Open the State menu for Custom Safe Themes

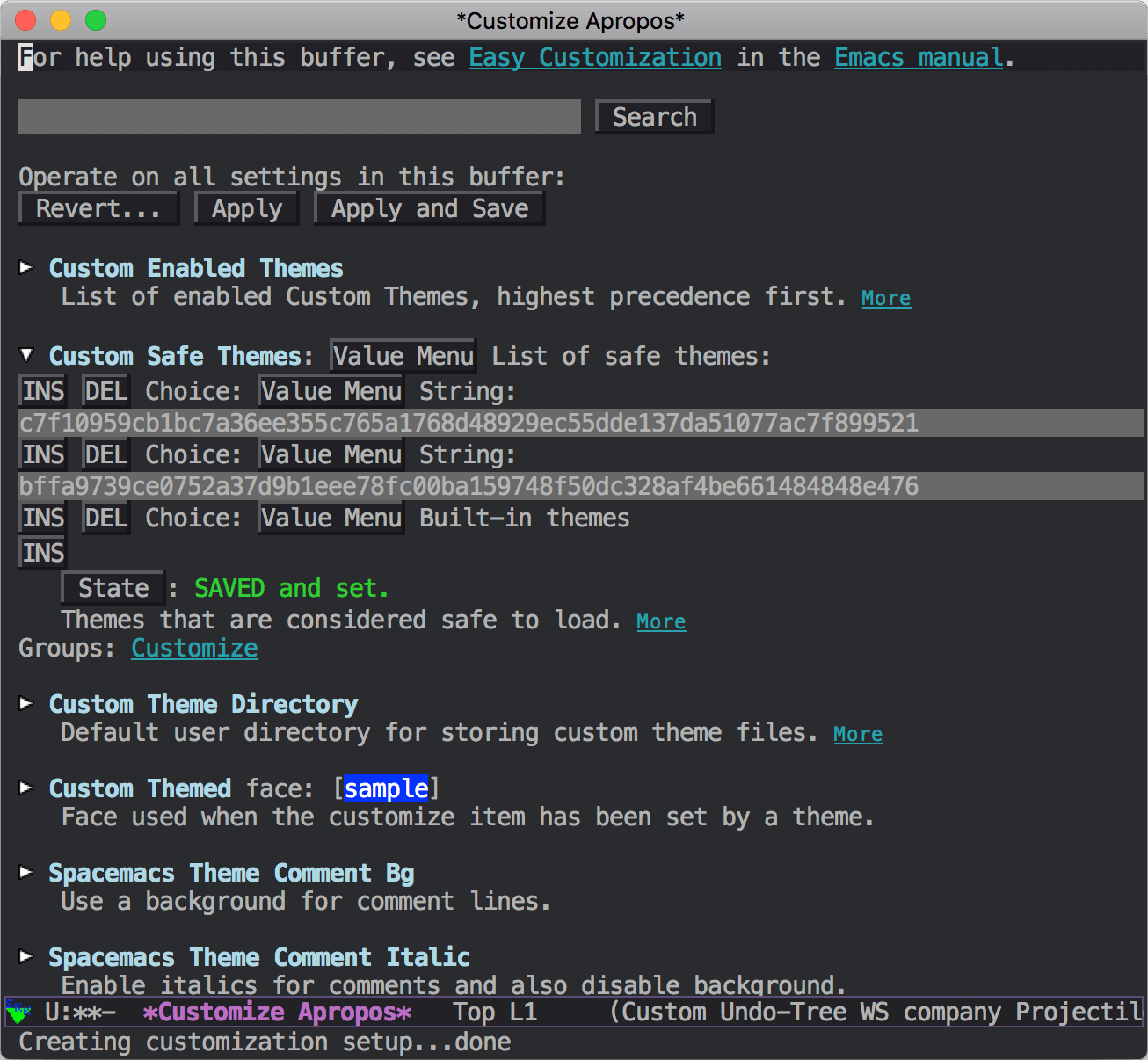click(x=112, y=587)
